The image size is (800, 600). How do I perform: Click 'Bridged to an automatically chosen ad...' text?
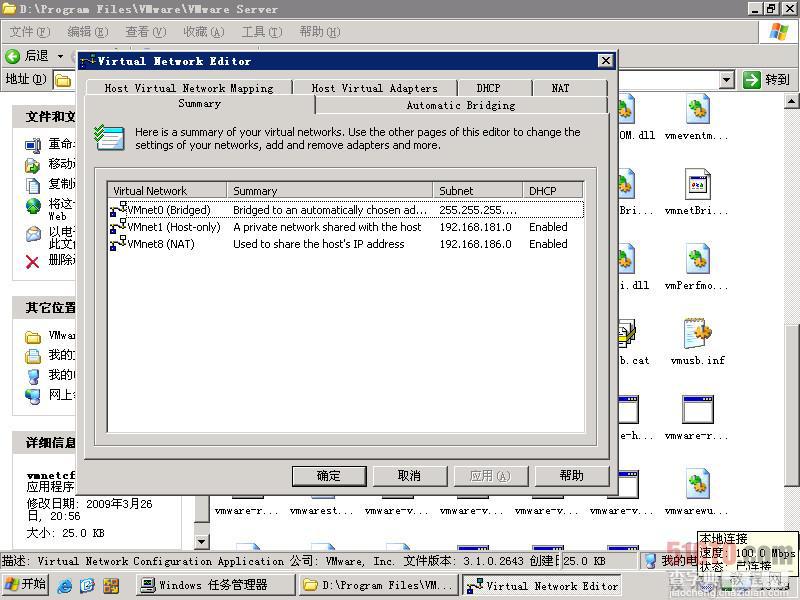coord(330,210)
